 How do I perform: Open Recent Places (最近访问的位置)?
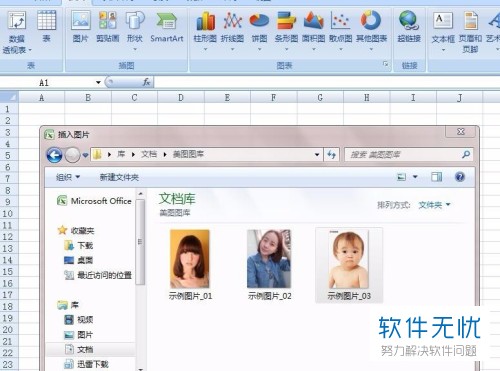pyautogui.click(x=98, y=275)
